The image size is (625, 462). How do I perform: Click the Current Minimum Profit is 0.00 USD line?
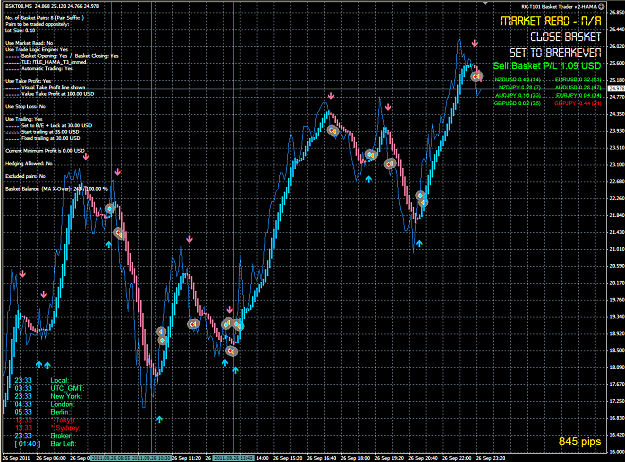pos(45,151)
